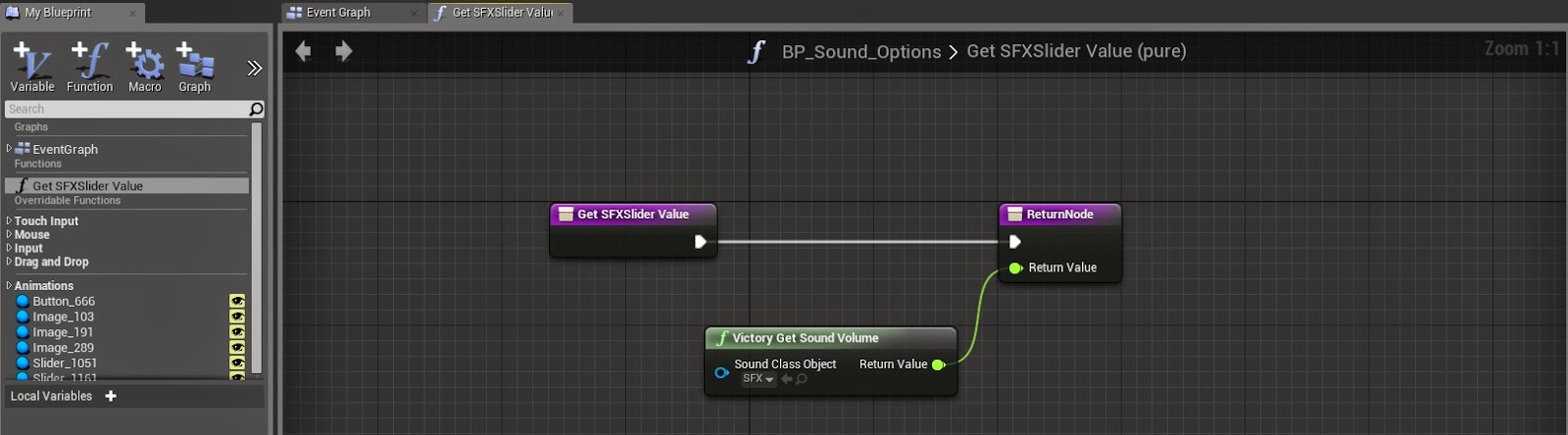Viewport: 1568px width, 435px height.
Task: Toggle visibility eye for Slider_1051
Action: pos(237,363)
